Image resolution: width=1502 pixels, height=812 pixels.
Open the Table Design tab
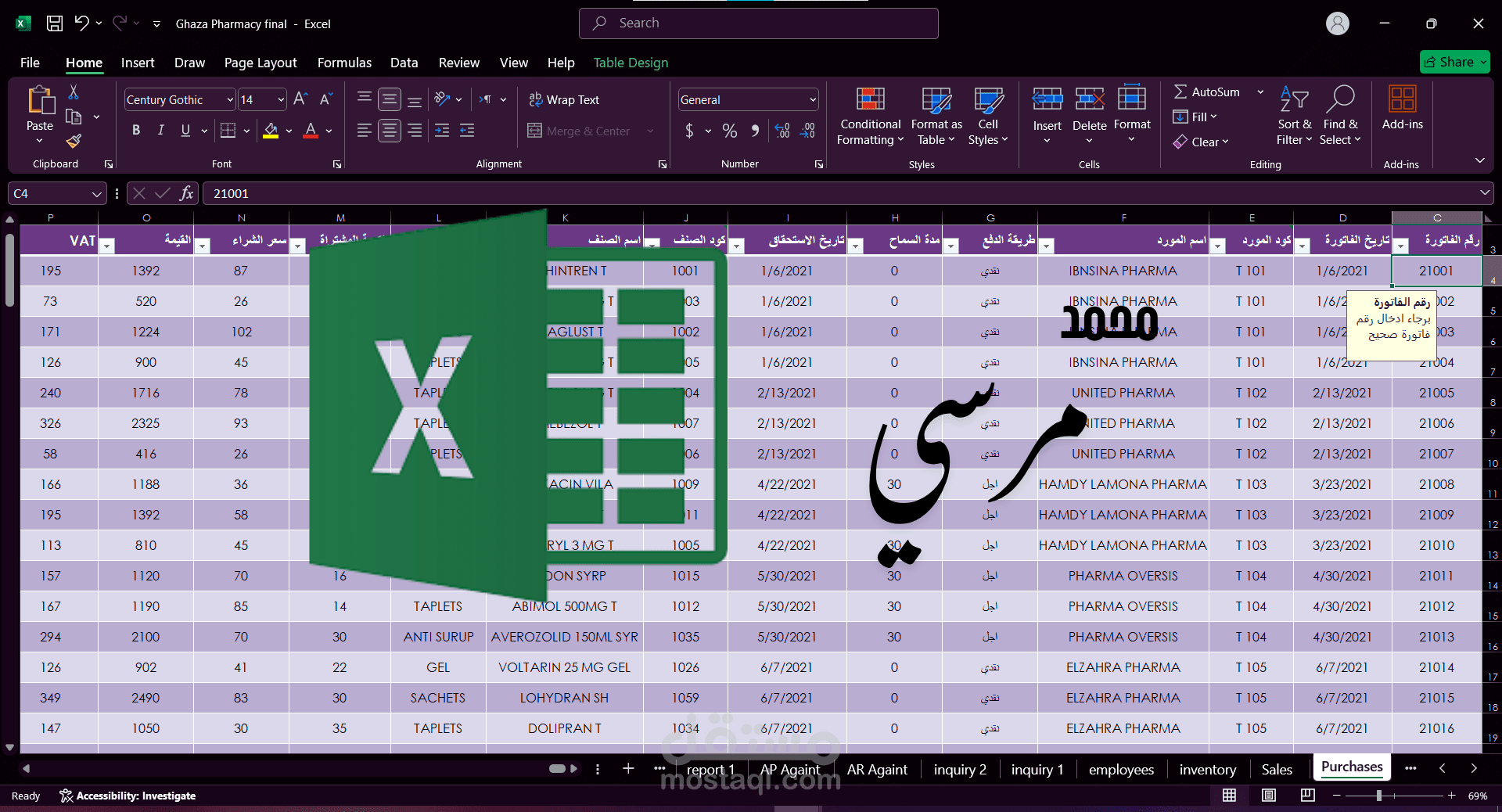tap(631, 63)
